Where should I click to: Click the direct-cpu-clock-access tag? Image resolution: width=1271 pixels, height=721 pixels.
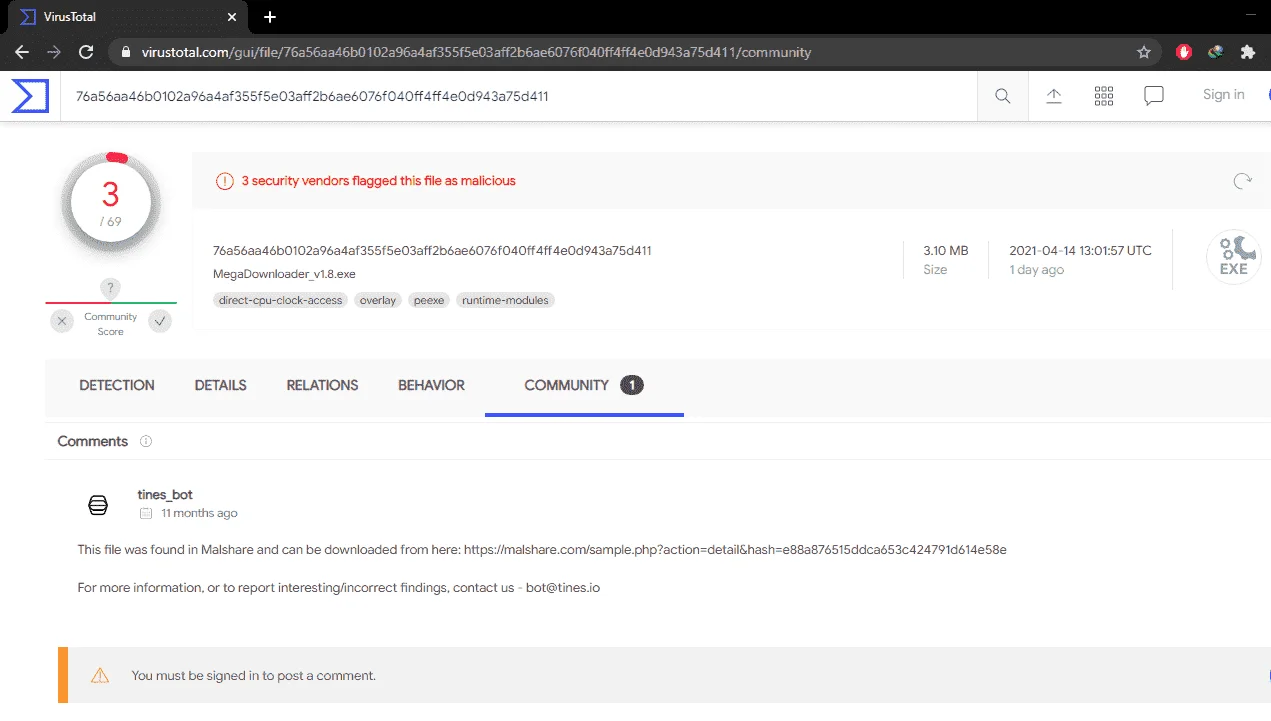tap(280, 300)
